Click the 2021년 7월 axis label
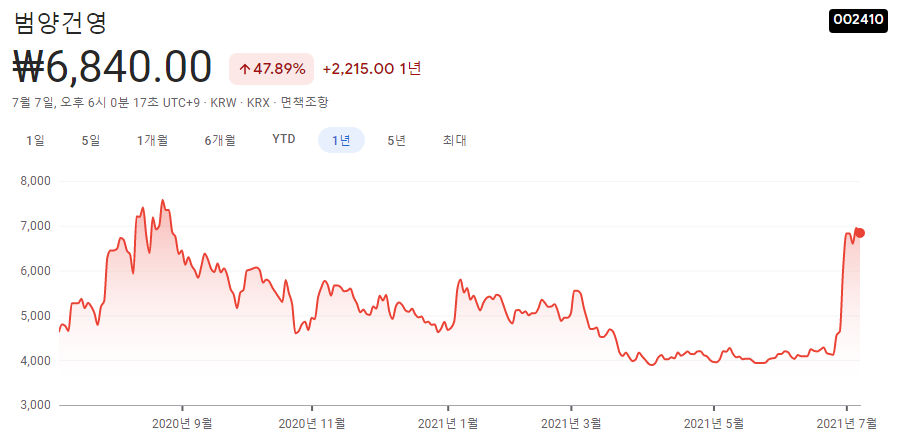 tap(847, 424)
